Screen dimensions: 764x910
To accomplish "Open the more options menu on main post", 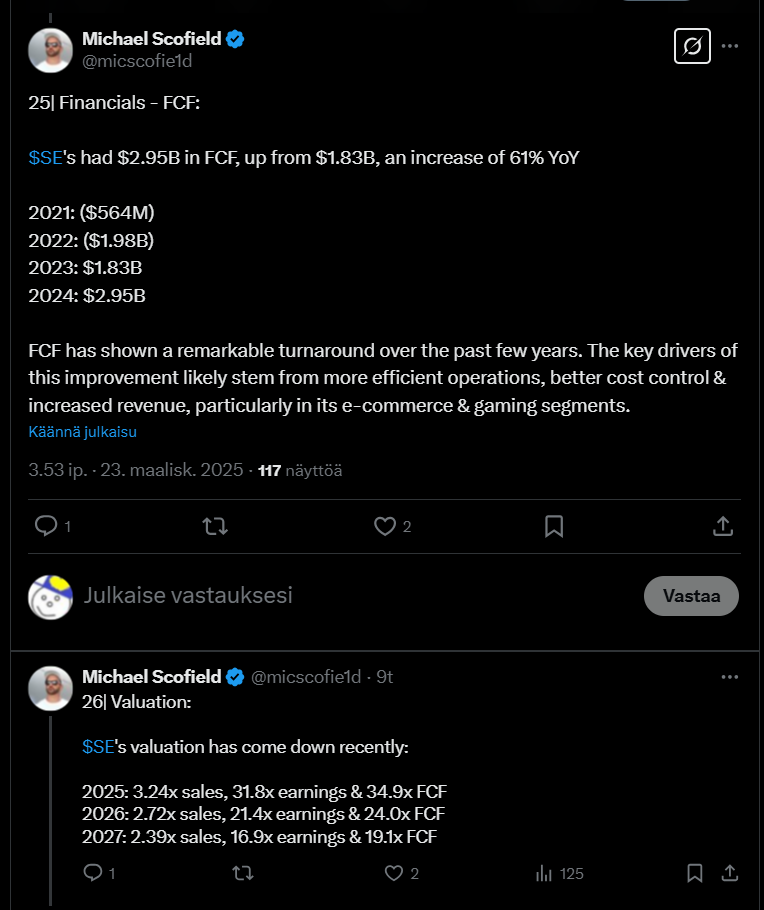I will tap(731, 46).
